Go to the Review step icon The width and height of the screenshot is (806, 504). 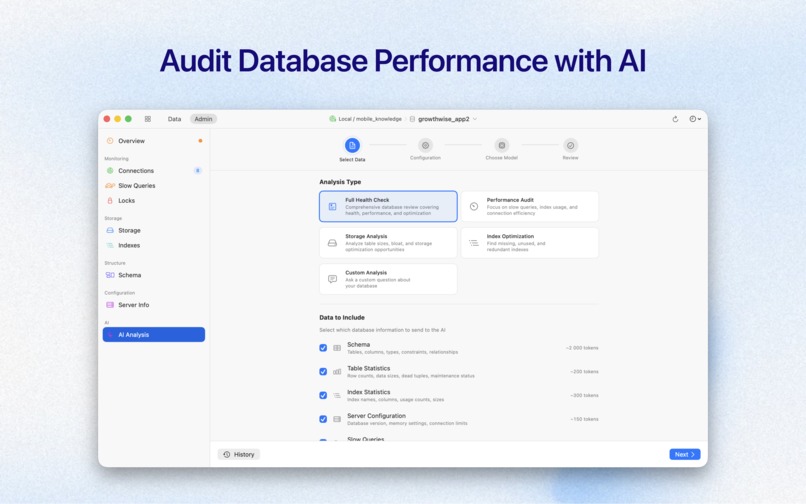point(571,146)
